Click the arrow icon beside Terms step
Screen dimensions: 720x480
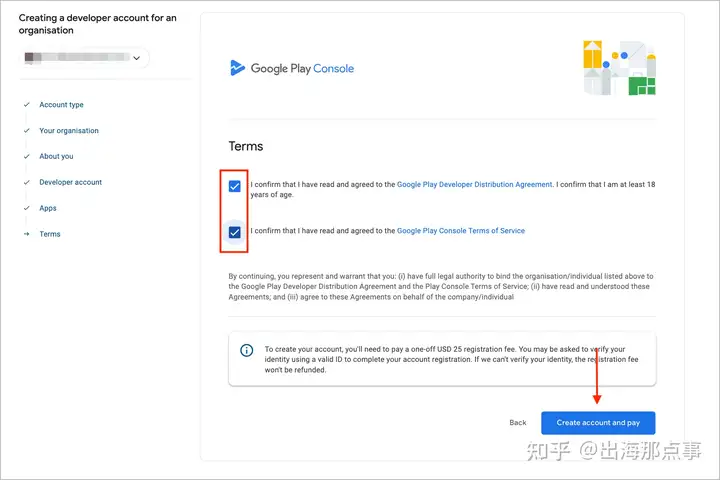(x=27, y=234)
